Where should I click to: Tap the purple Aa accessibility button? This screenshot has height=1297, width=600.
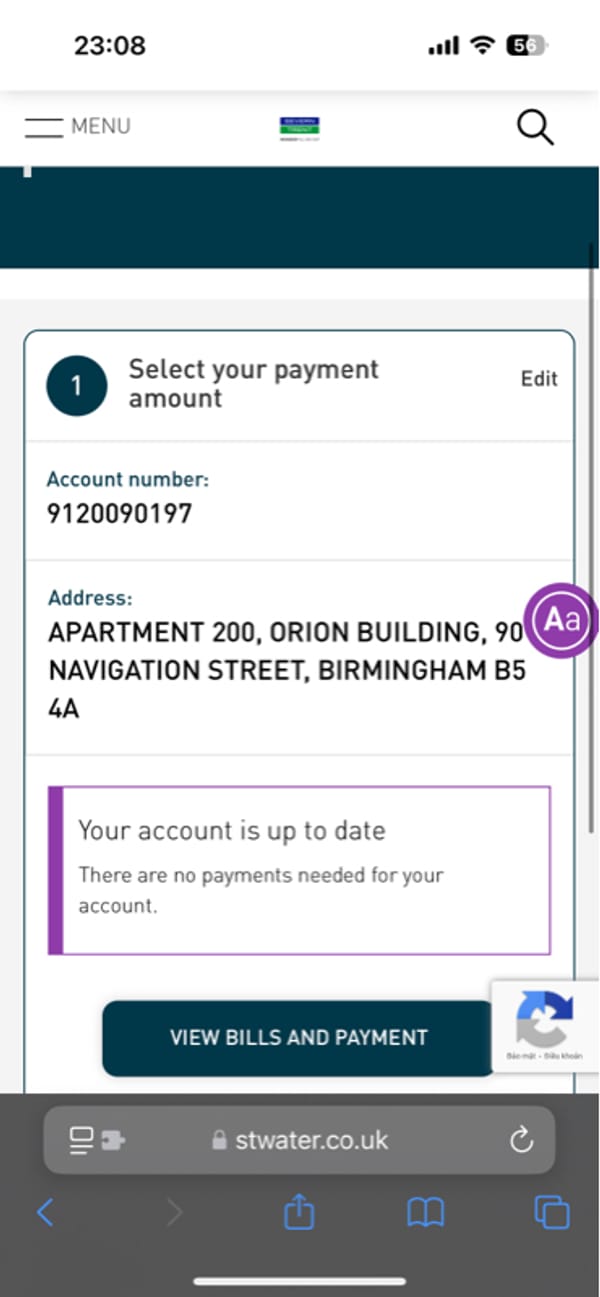pyautogui.click(x=561, y=620)
